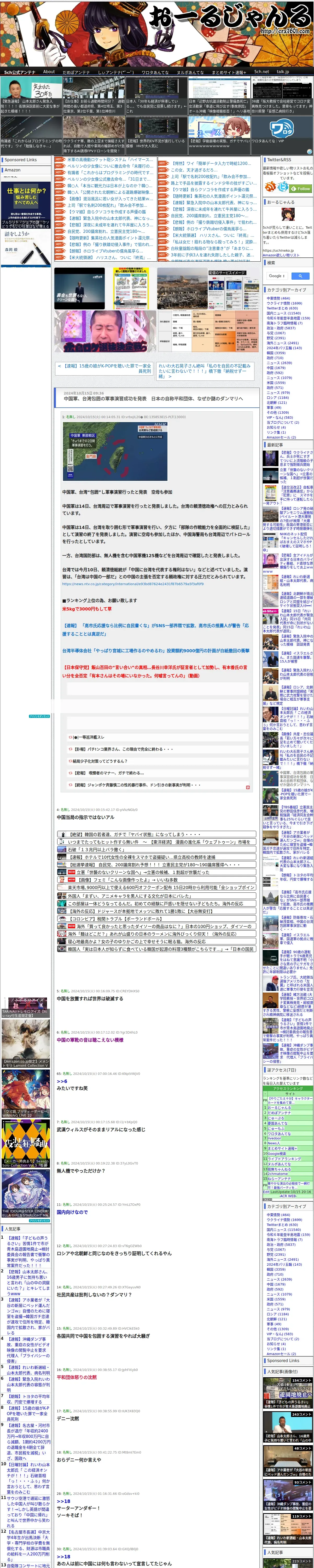Open the 中東情勢 (464) category link
Screen dimensions: 314x1568
tap(278, 298)
